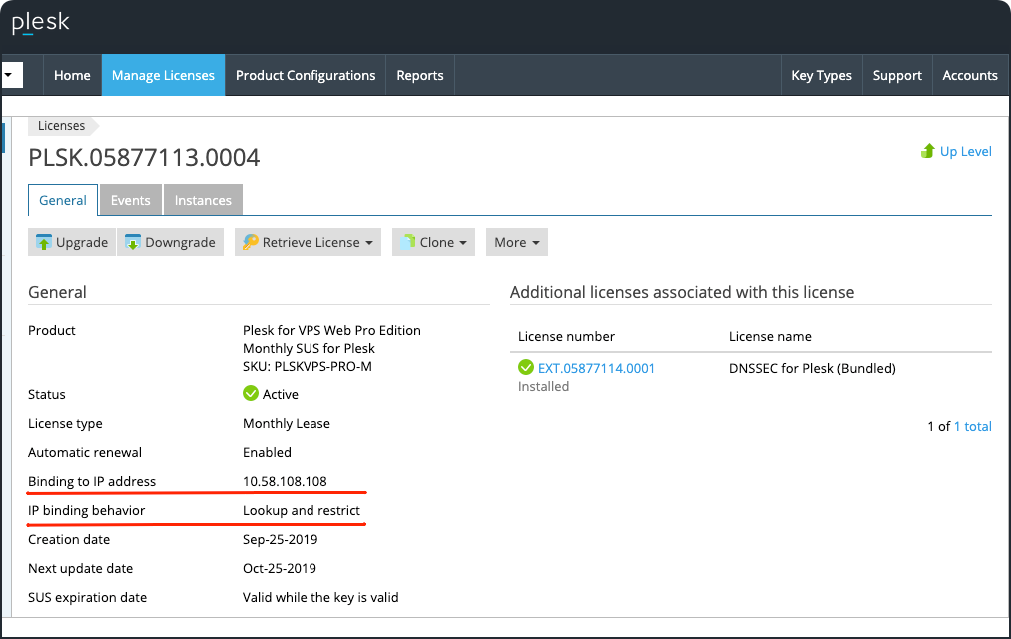Expand the Retrieve License dropdown
The height and width of the screenshot is (639, 1011).
coord(368,243)
